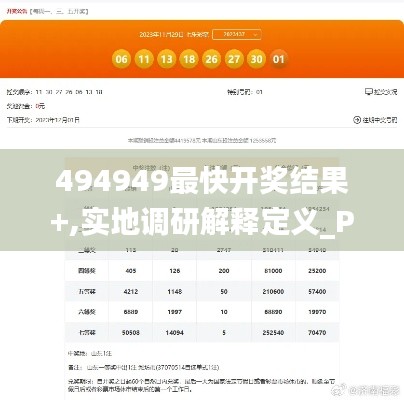The width and height of the screenshot is (404, 400).
Task: Select the yellow lottery ball 18
Action: [189, 59]
